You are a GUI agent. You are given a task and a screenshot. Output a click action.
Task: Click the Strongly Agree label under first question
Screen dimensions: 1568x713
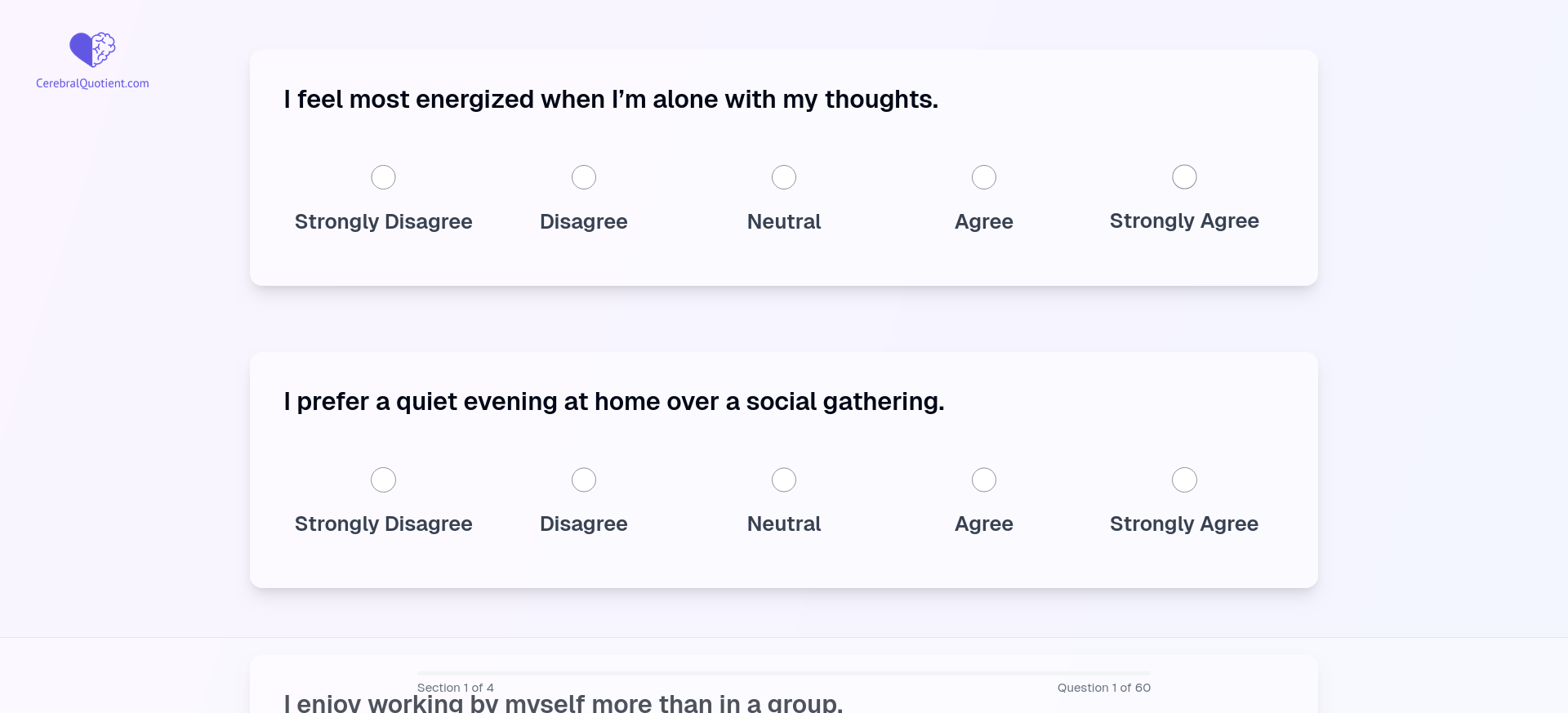coord(1184,221)
